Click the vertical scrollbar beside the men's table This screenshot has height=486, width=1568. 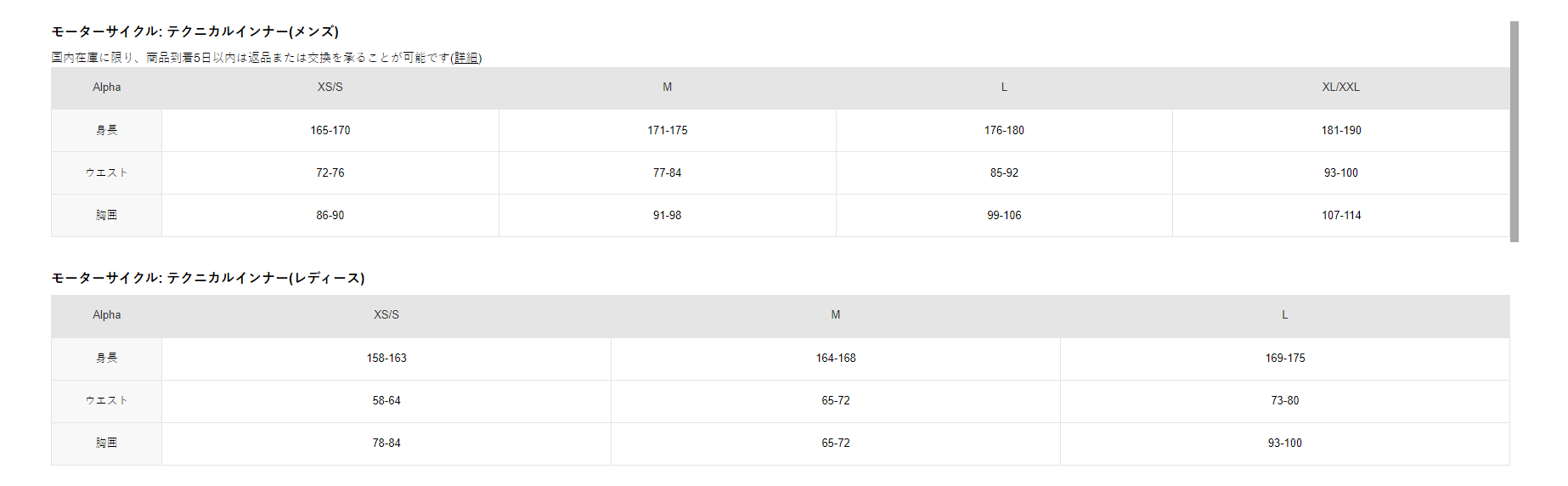(1514, 132)
